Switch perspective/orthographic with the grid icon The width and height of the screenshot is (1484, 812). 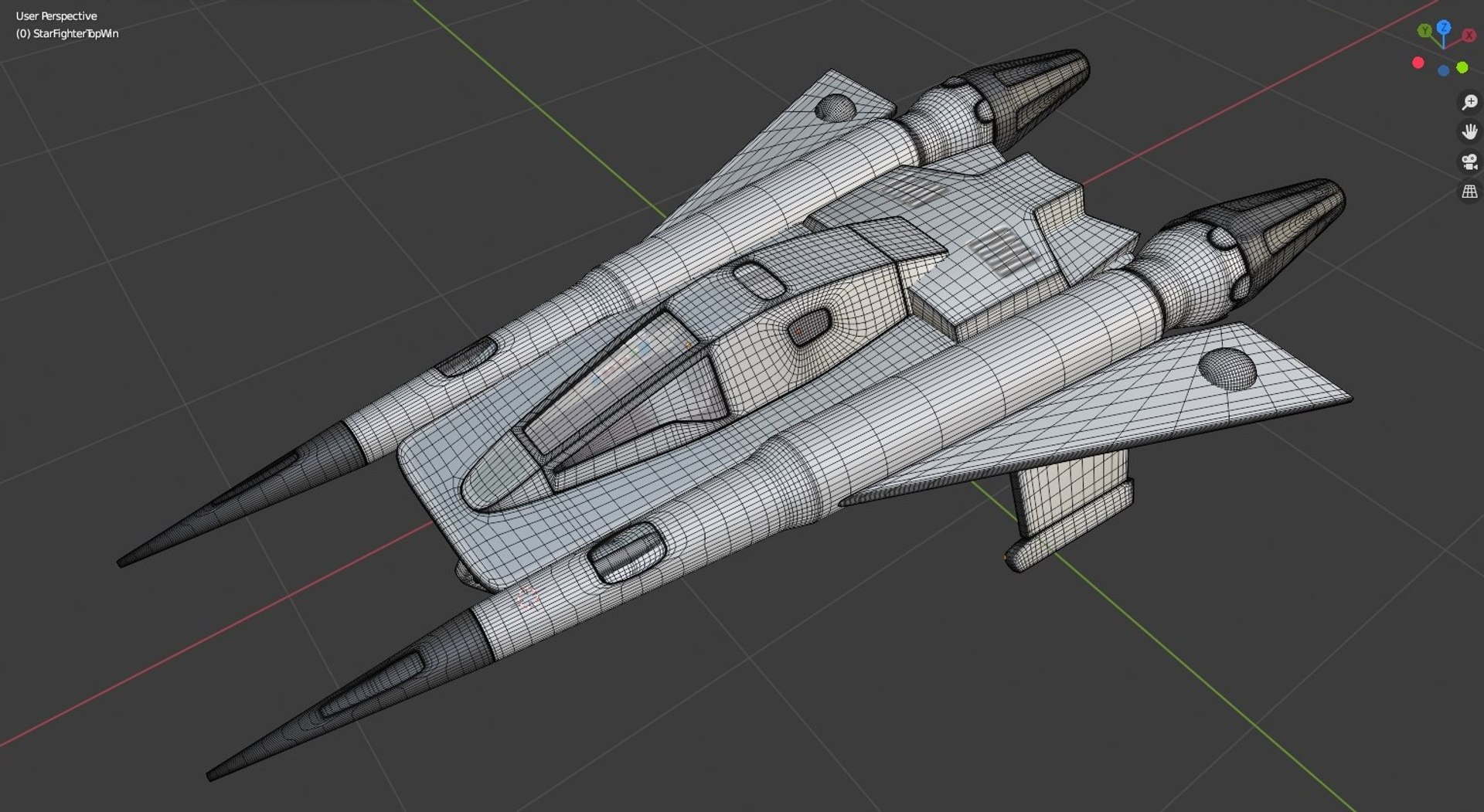pyautogui.click(x=1469, y=191)
